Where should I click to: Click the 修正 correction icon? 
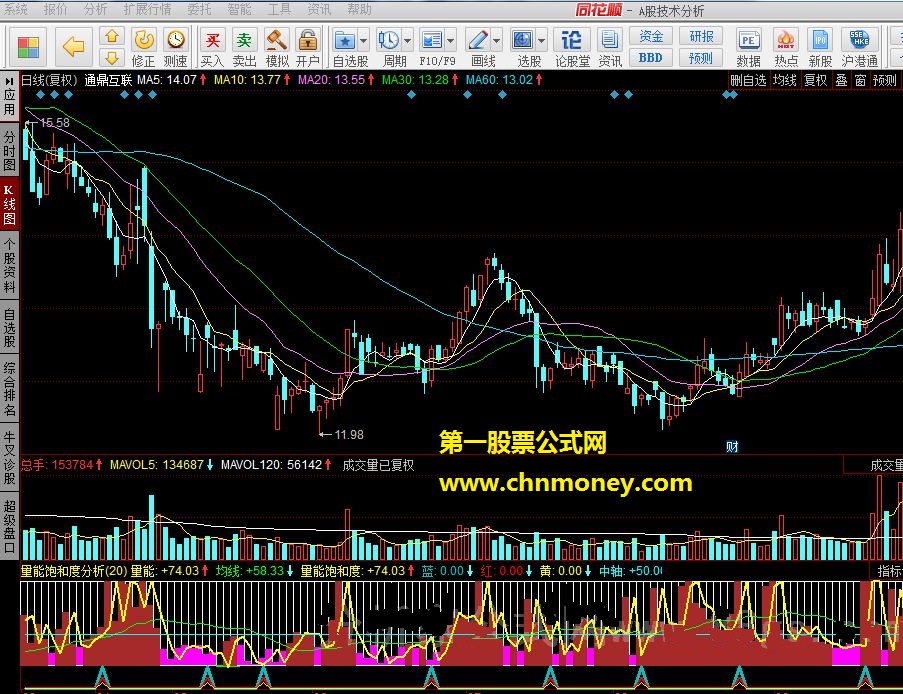(x=143, y=47)
